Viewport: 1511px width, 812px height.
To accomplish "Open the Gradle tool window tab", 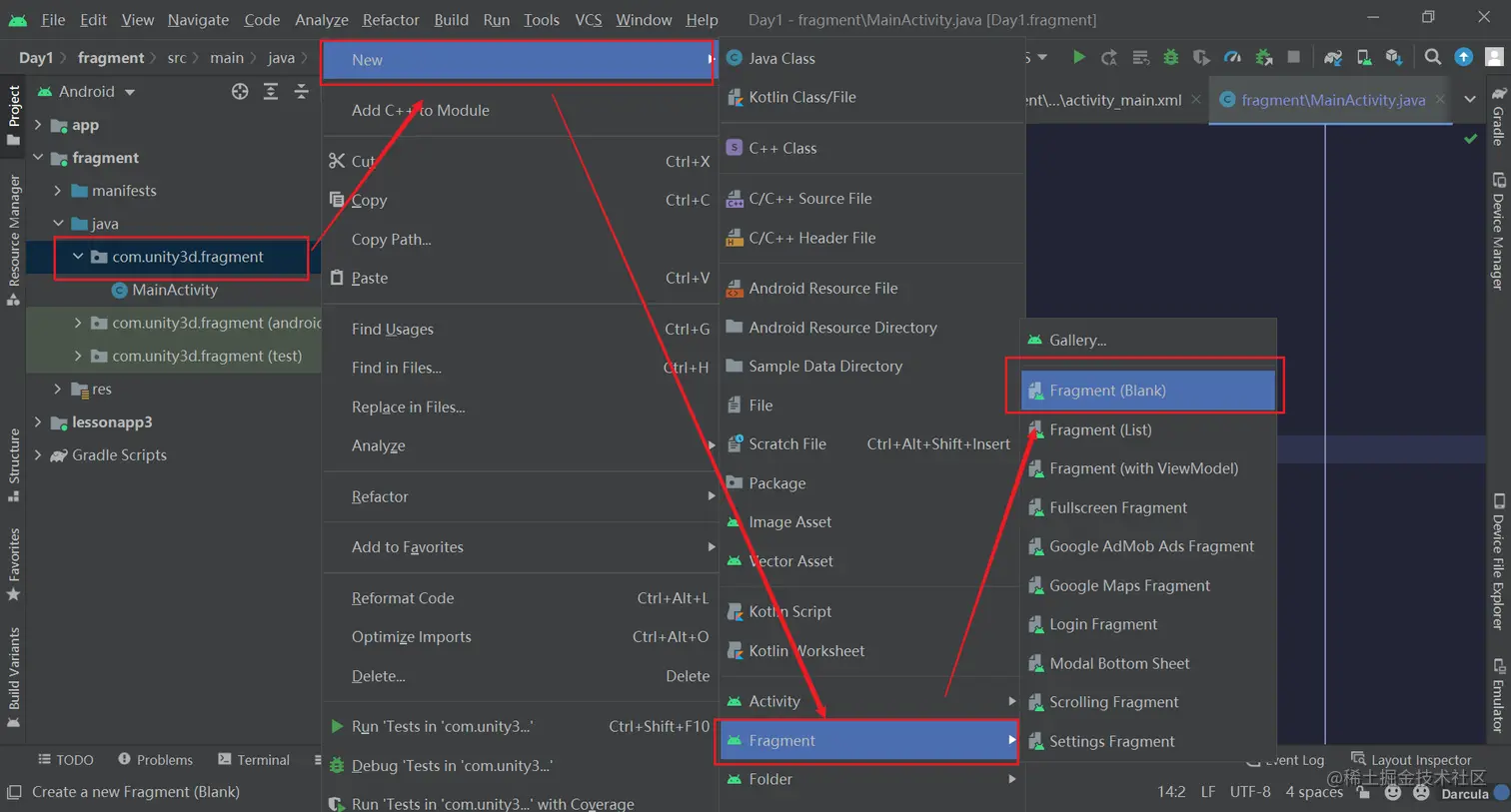I will click(1498, 116).
